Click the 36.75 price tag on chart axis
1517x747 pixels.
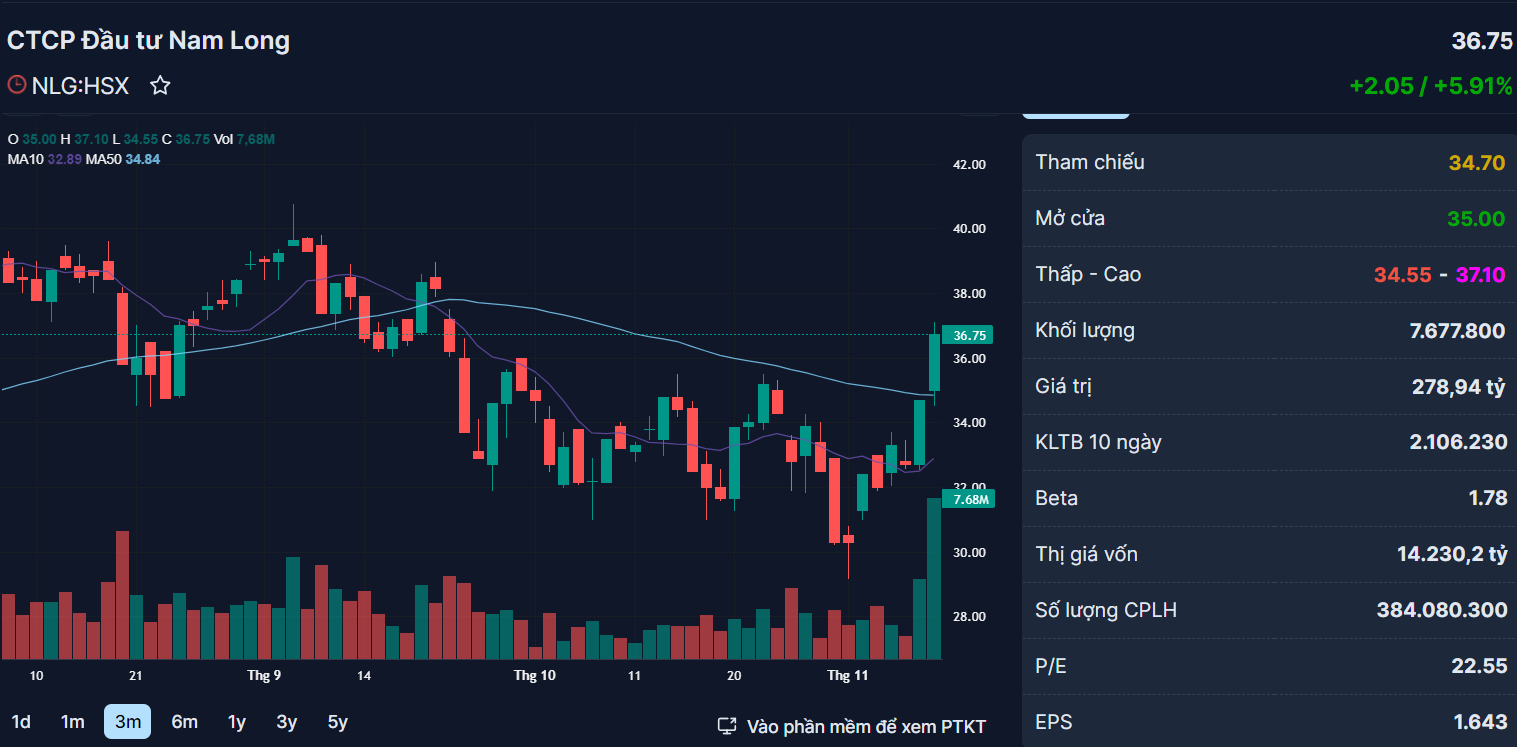pos(967,336)
